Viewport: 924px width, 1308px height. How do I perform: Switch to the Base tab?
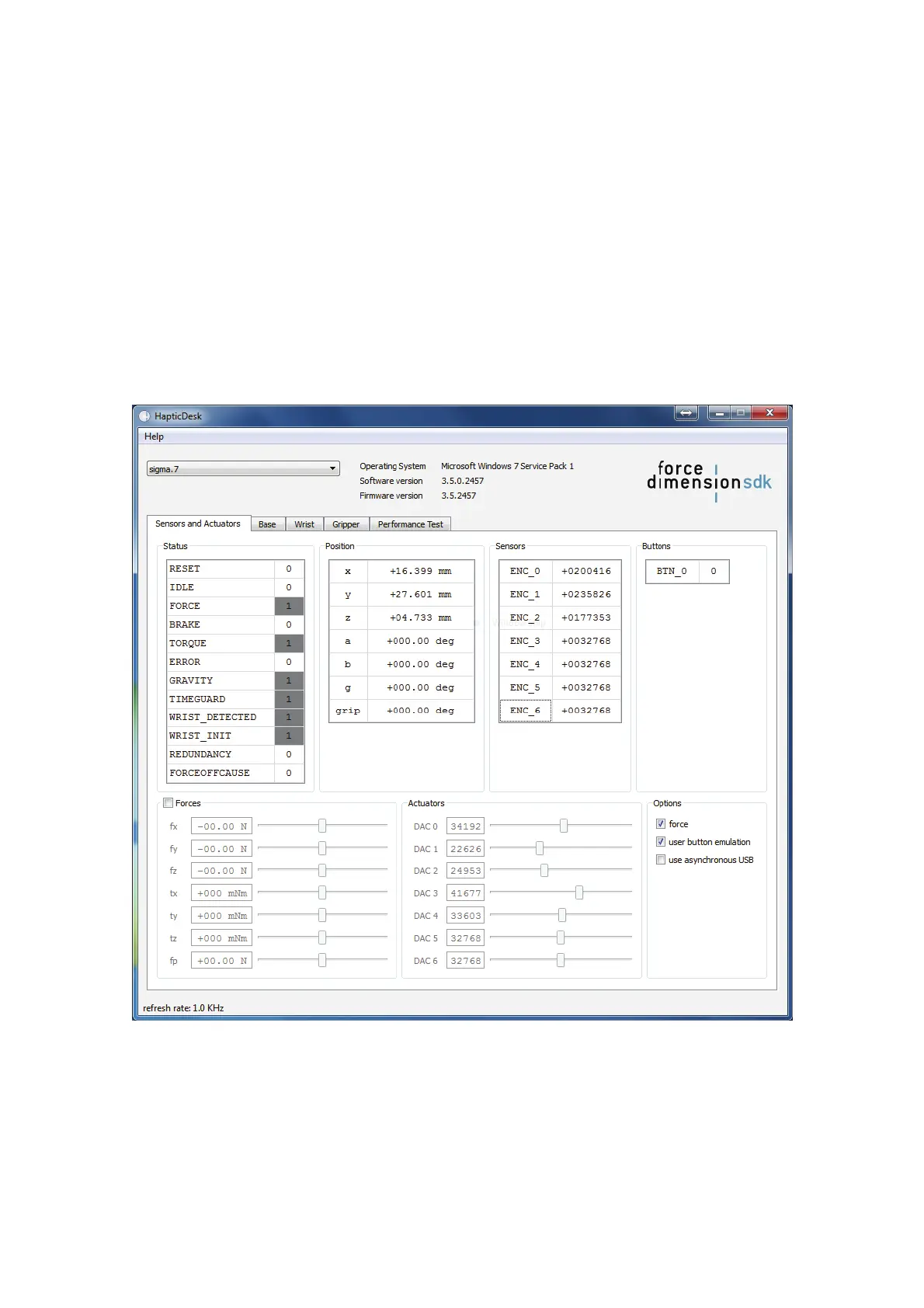267,524
